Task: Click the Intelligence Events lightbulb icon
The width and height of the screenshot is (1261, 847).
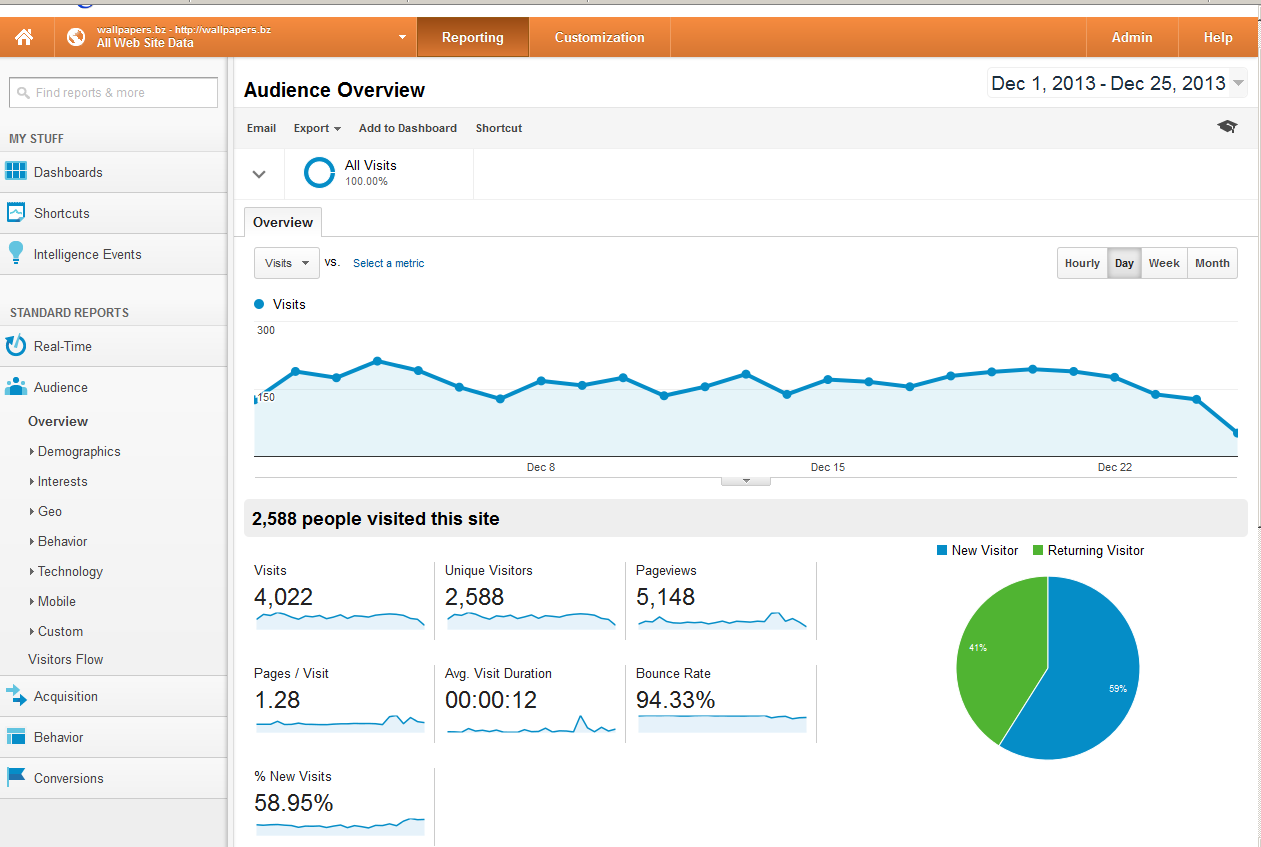Action: point(15,253)
